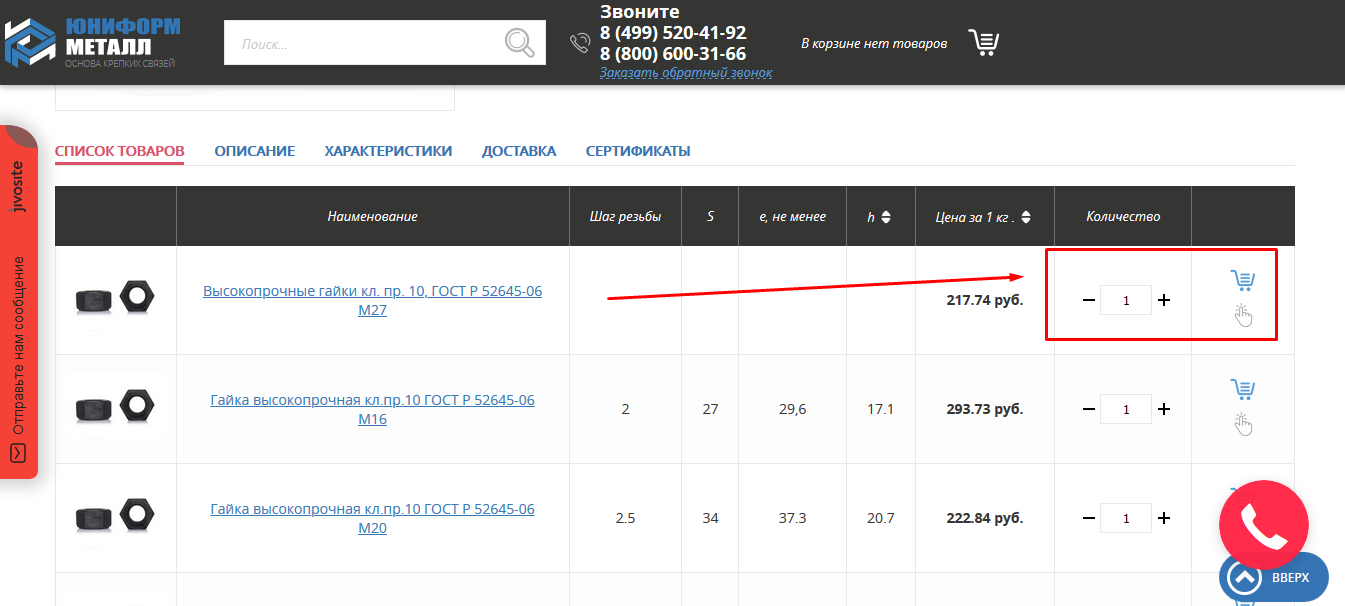Image resolution: width=1345 pixels, height=606 pixels.
Task: Click Заказать обратный звонок link
Action: (686, 73)
